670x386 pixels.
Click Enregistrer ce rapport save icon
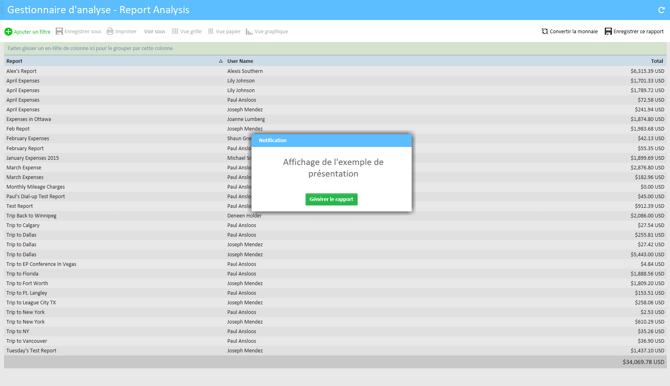(x=608, y=31)
